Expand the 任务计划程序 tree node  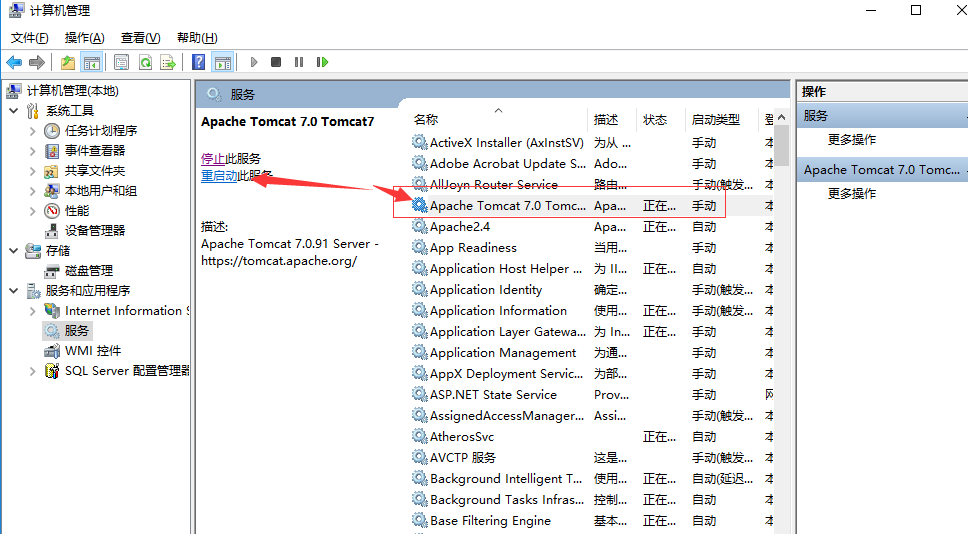pyautogui.click(x=33, y=131)
